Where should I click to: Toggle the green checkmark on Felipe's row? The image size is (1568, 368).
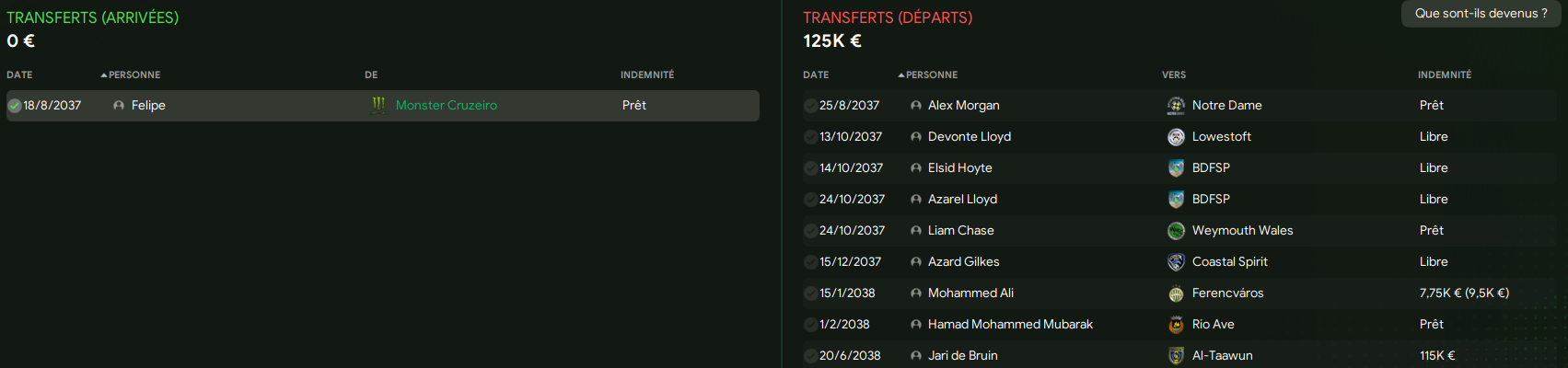pos(15,106)
